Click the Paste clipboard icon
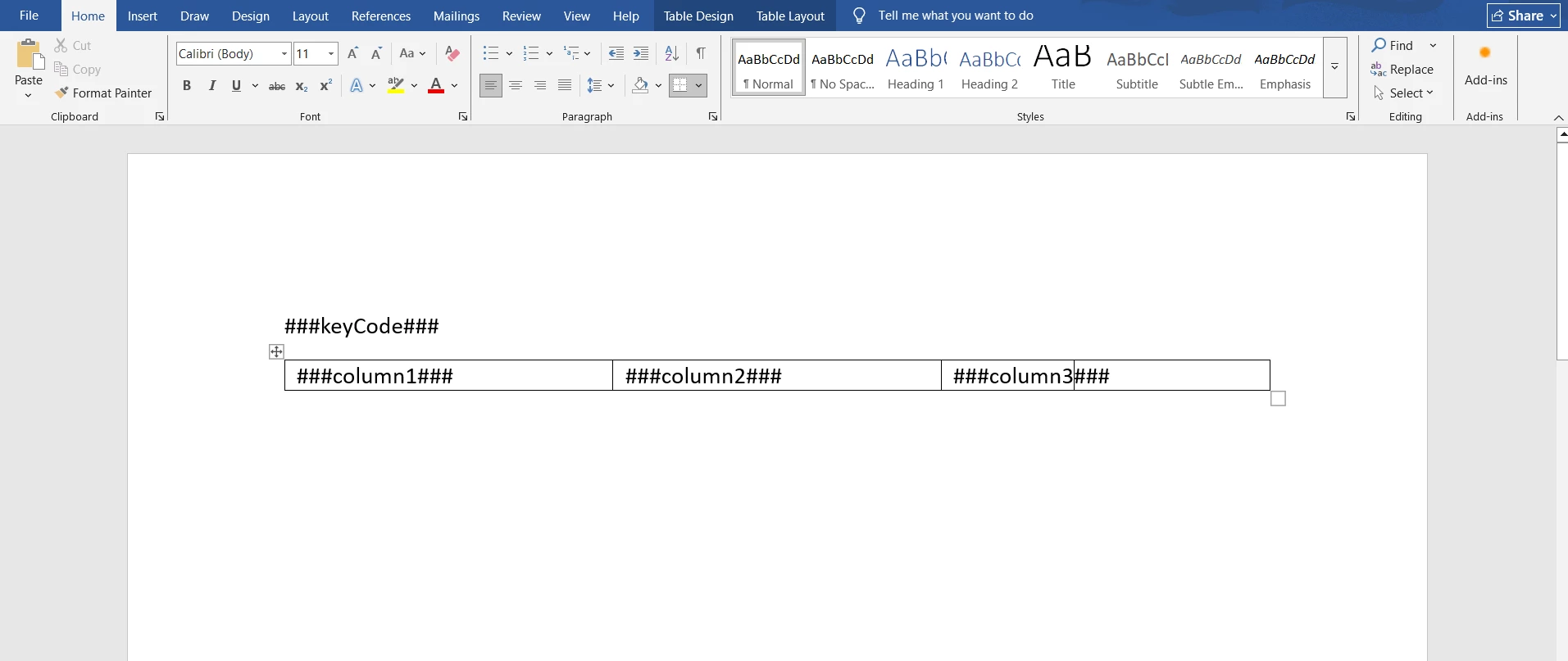The height and width of the screenshot is (661, 1568). pyautogui.click(x=29, y=55)
